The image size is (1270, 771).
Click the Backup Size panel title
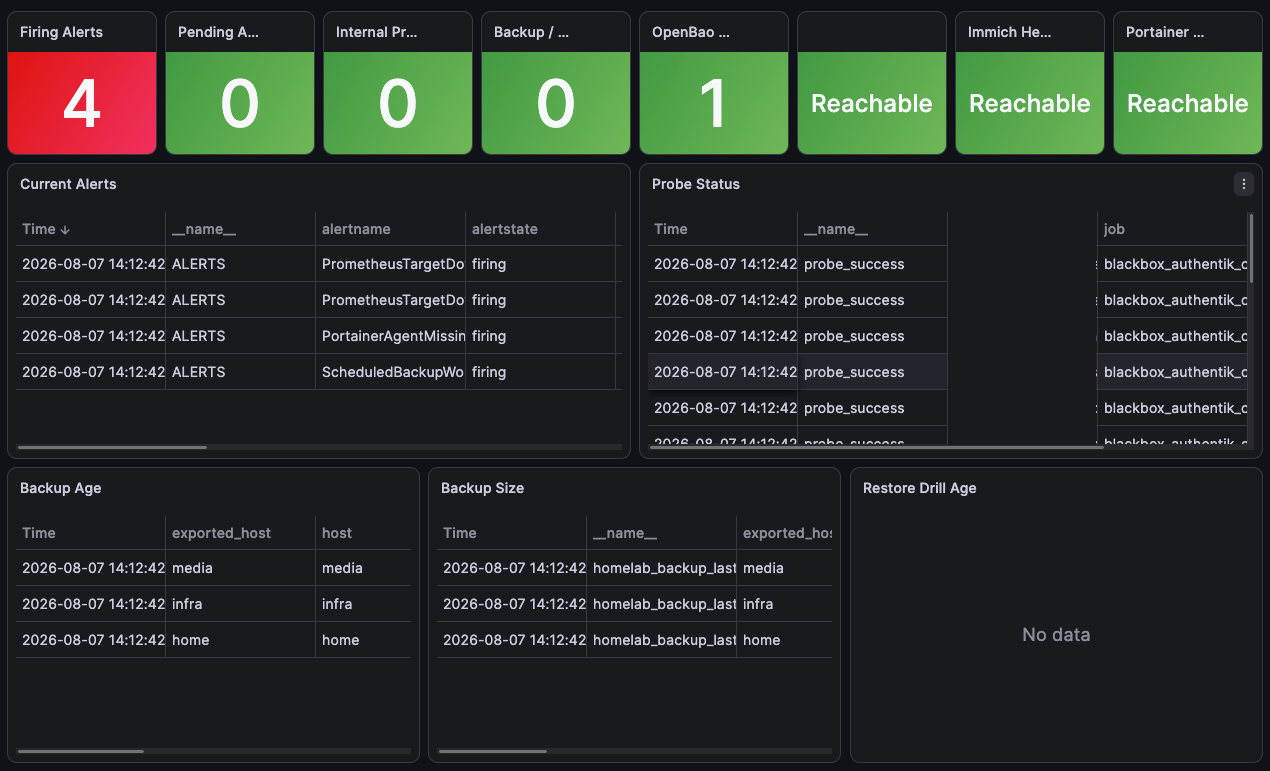482,488
